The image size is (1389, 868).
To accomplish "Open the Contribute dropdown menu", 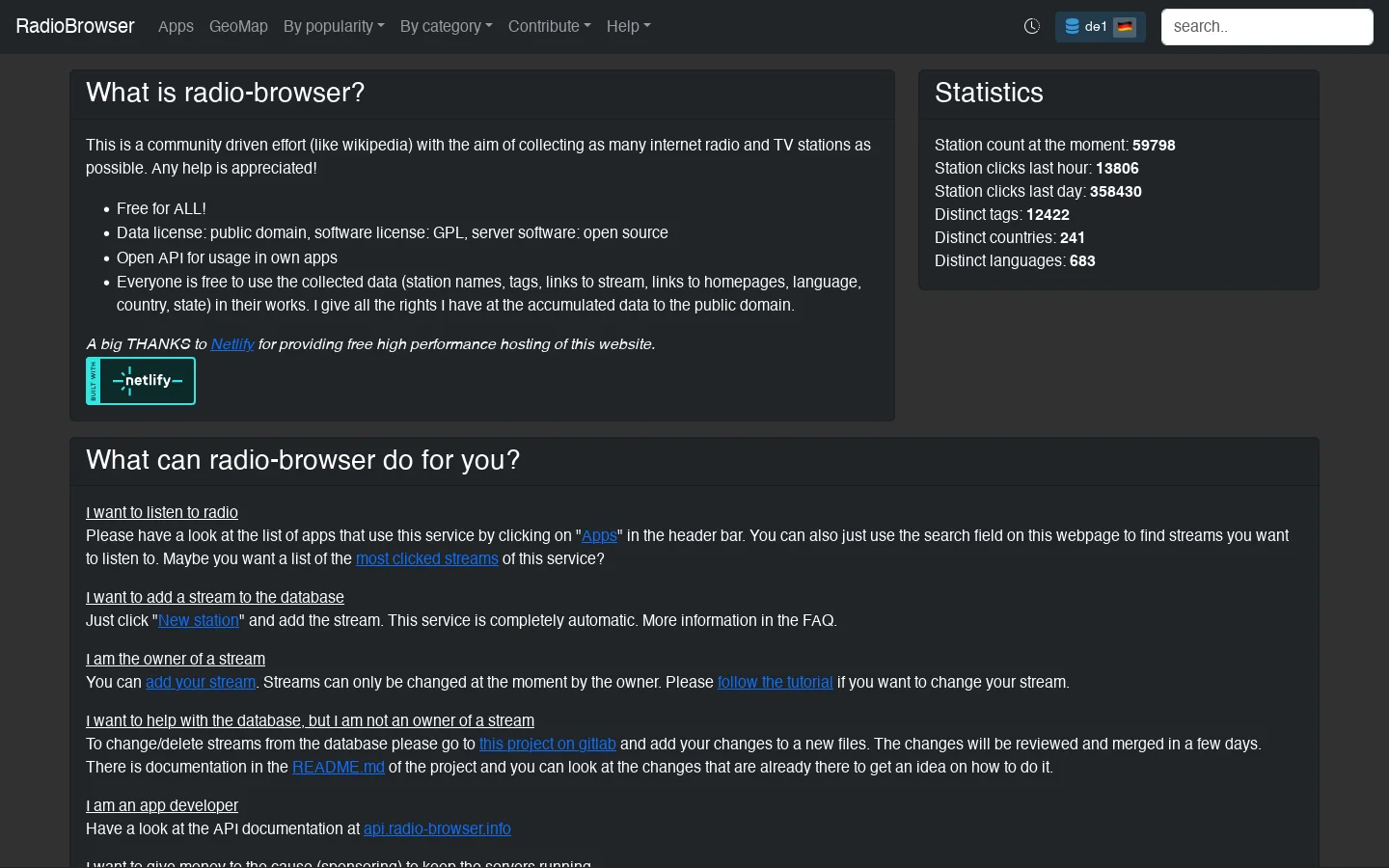I will click(x=550, y=27).
